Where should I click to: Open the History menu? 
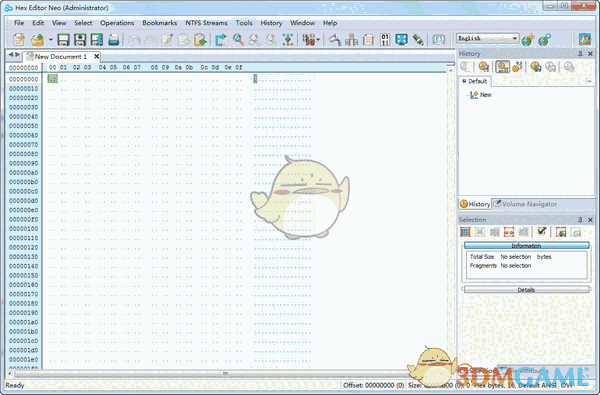click(271, 23)
